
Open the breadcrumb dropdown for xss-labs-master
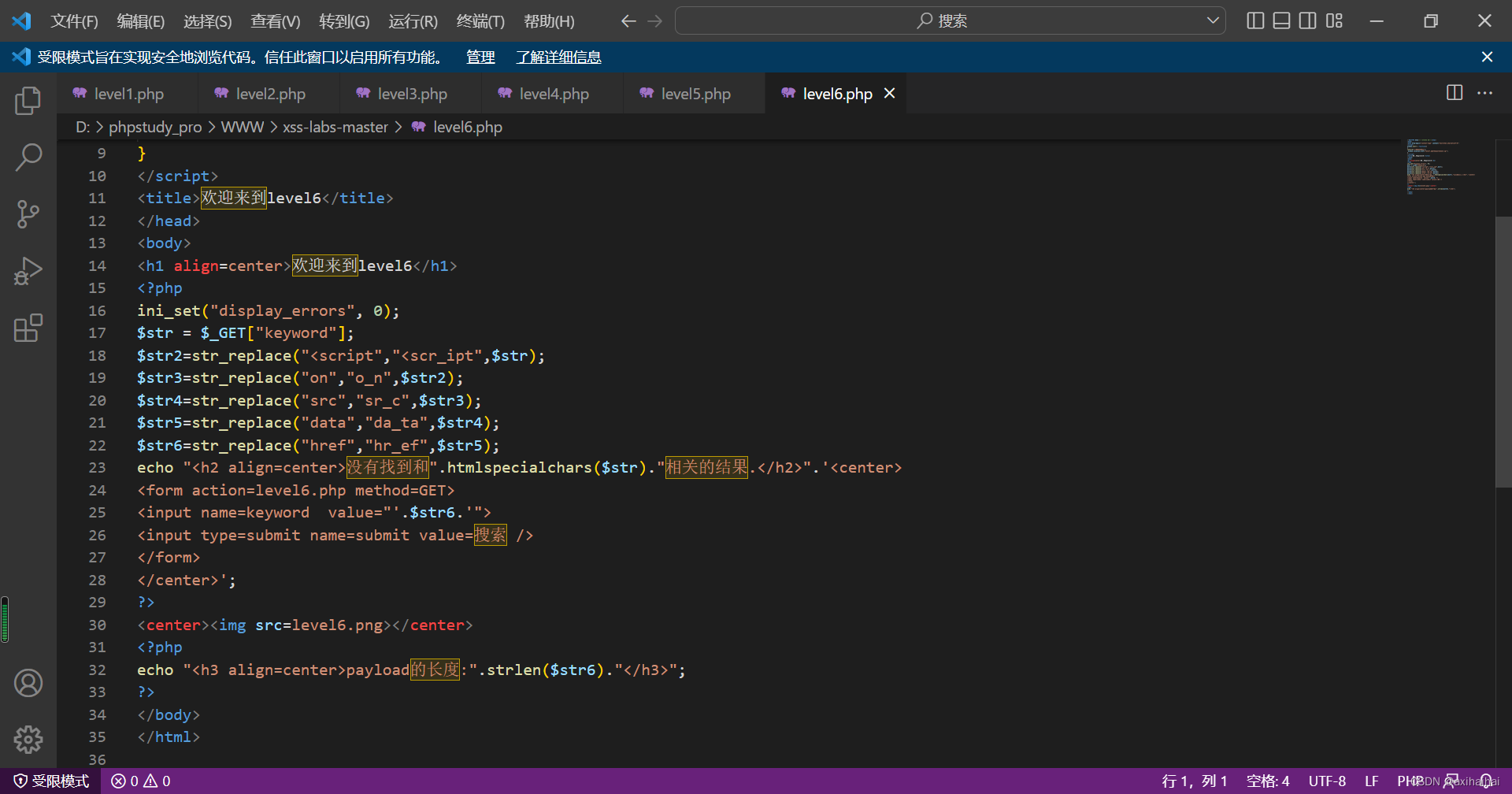335,127
